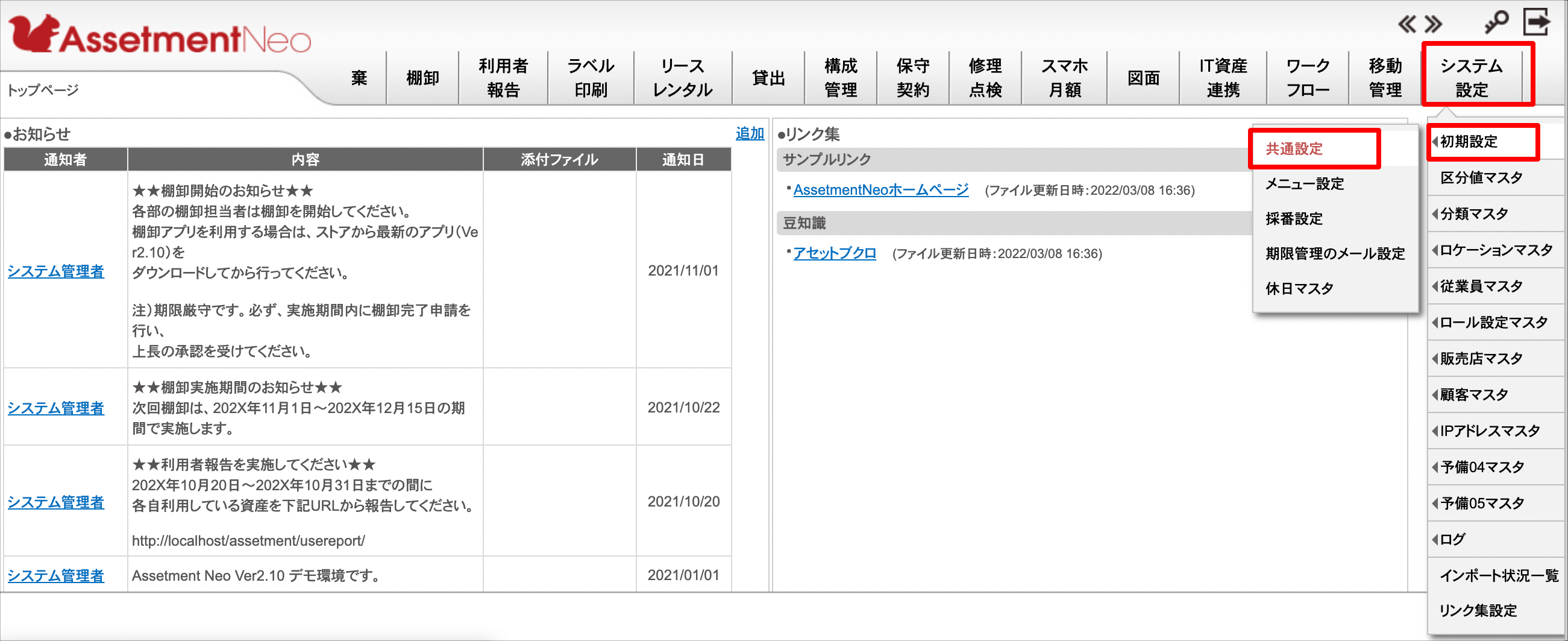Choose 休日マスタ from submenu
The image size is (1568, 641).
pyautogui.click(x=1335, y=288)
